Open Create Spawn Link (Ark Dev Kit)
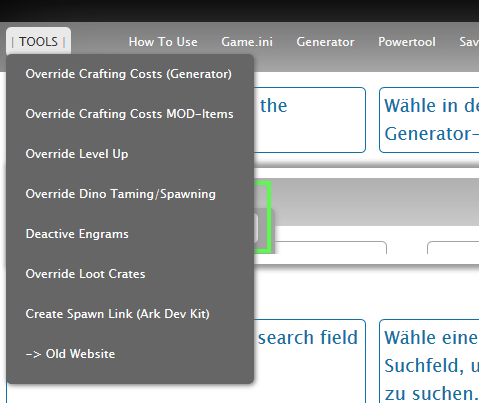This screenshot has height=403, width=479. 118,314
